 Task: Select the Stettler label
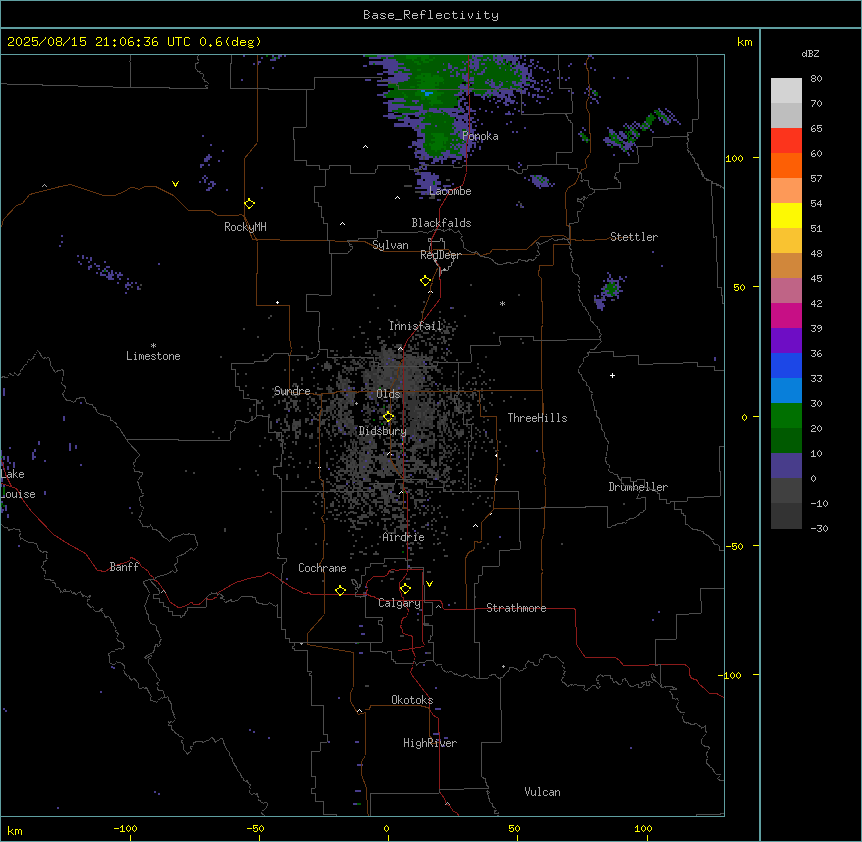(x=634, y=237)
